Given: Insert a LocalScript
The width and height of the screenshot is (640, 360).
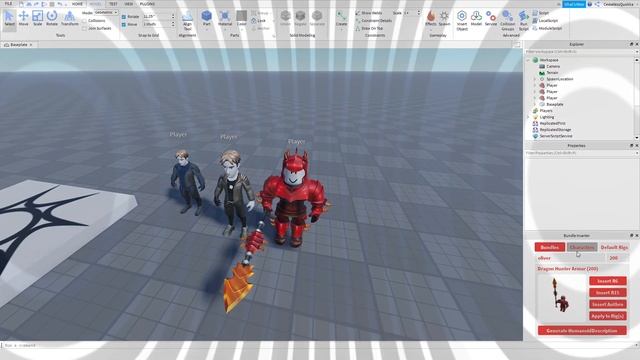Looking at the screenshot, I should (x=545, y=20).
